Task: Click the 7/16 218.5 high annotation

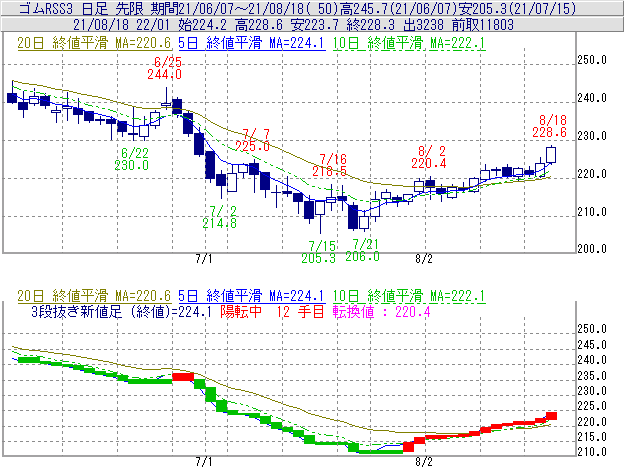Action: pyautogui.click(x=330, y=165)
